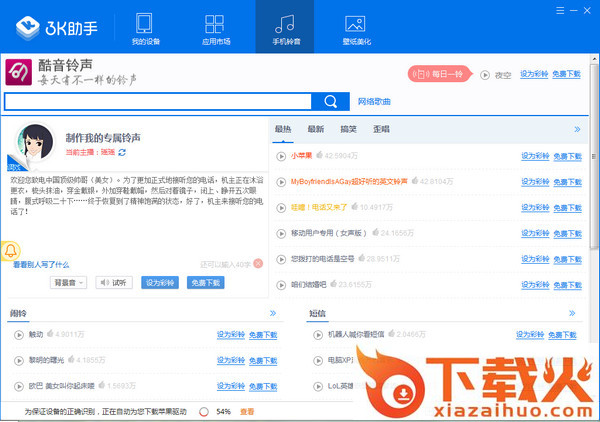
Task: Download the 夜空 daily ringtone for free
Action: (566, 74)
